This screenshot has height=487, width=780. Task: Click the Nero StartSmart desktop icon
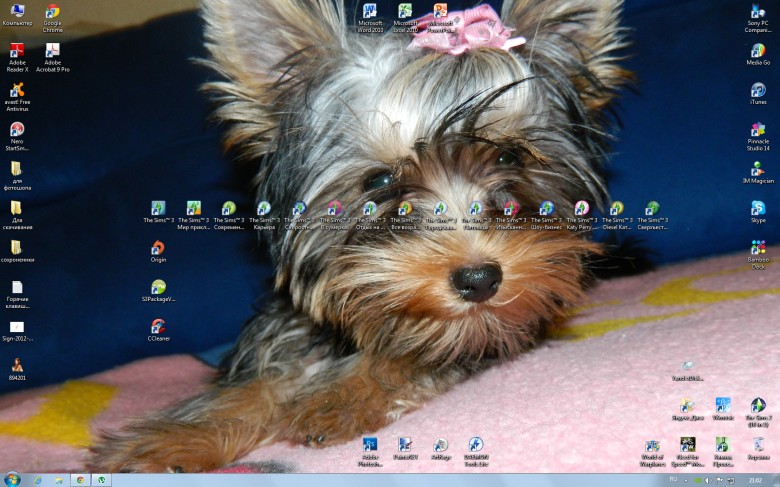(x=17, y=130)
